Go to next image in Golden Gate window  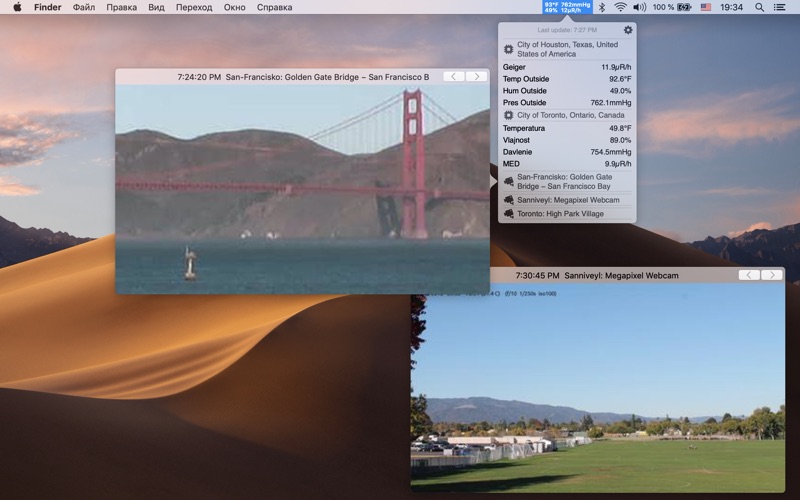click(x=476, y=77)
